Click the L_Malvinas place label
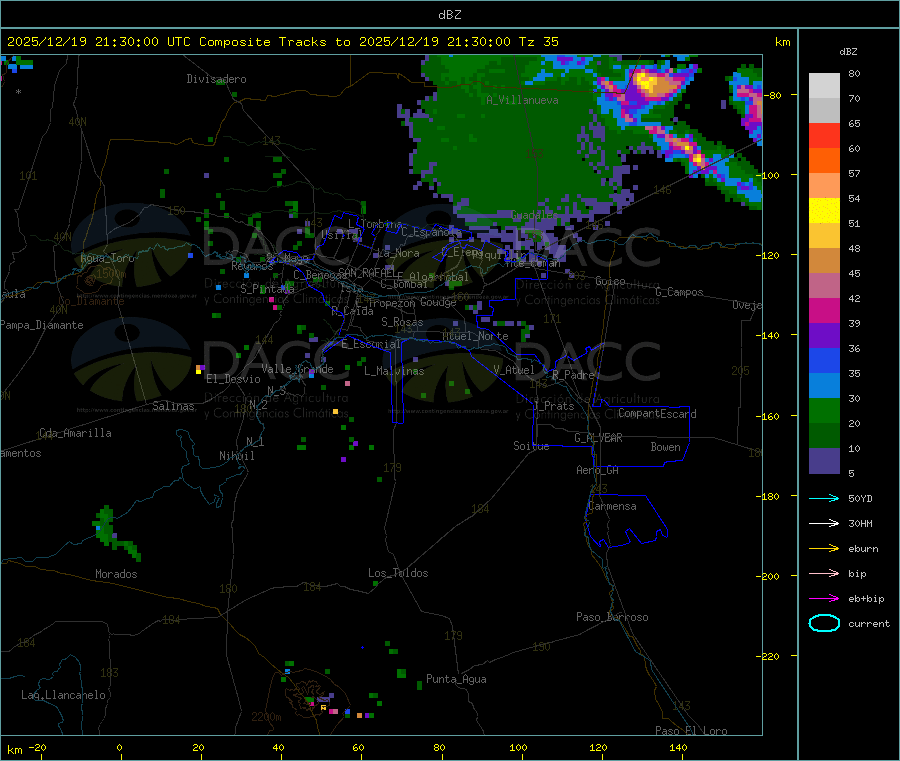Viewport: 900px width, 761px height. click(394, 371)
